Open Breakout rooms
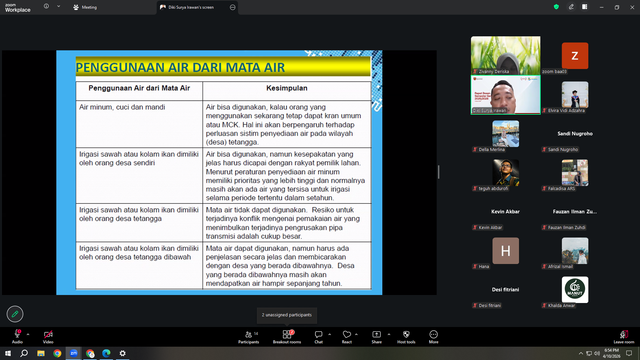Screen dimensions: 640x360 click(x=287, y=337)
